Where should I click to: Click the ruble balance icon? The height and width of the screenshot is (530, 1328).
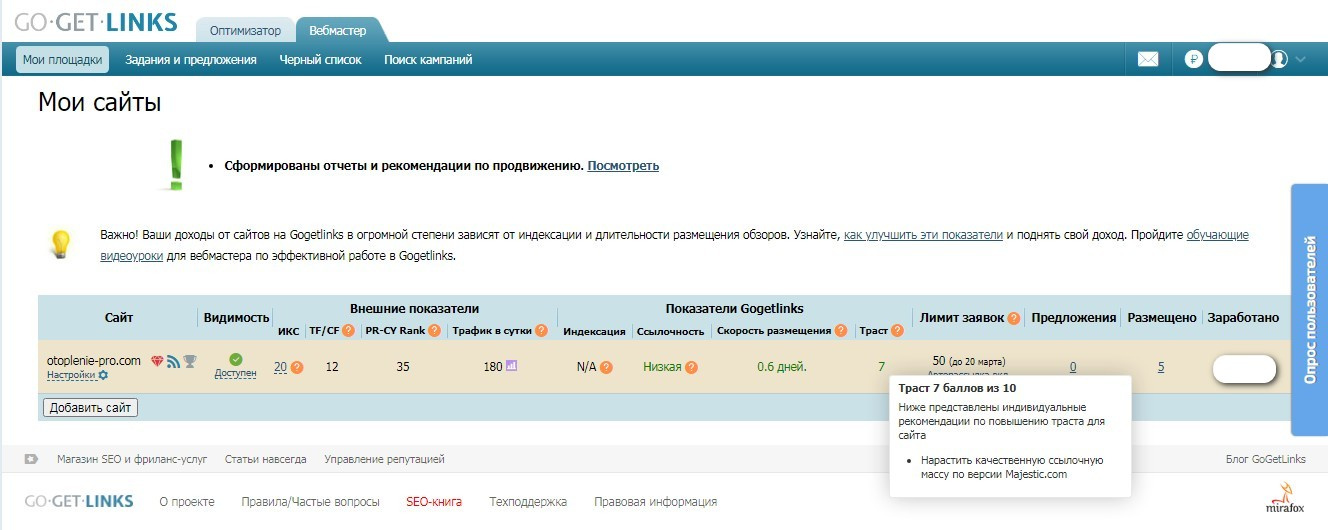[x=1193, y=59]
